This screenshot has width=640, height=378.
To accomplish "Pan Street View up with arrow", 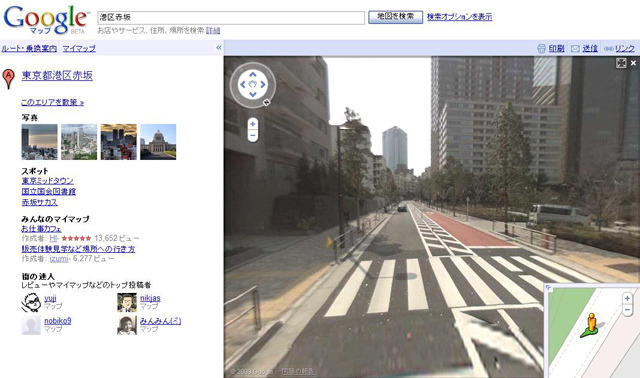I will [253, 75].
